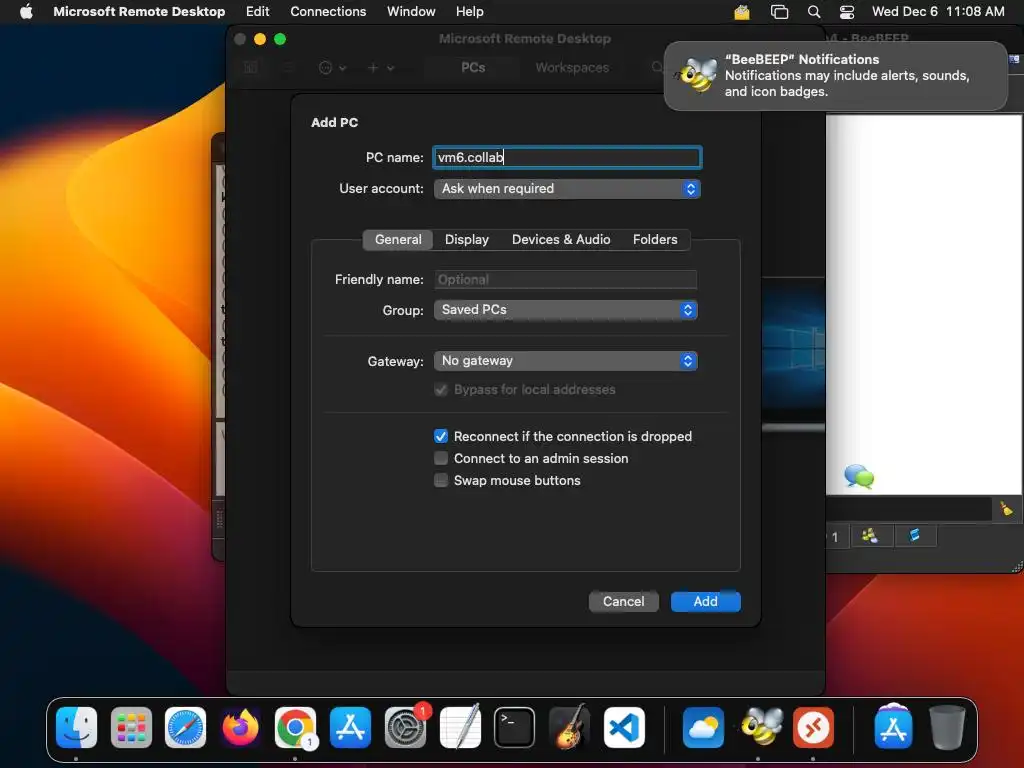Open the Edit menu
Screen dimensions: 1024x768
[257, 11]
